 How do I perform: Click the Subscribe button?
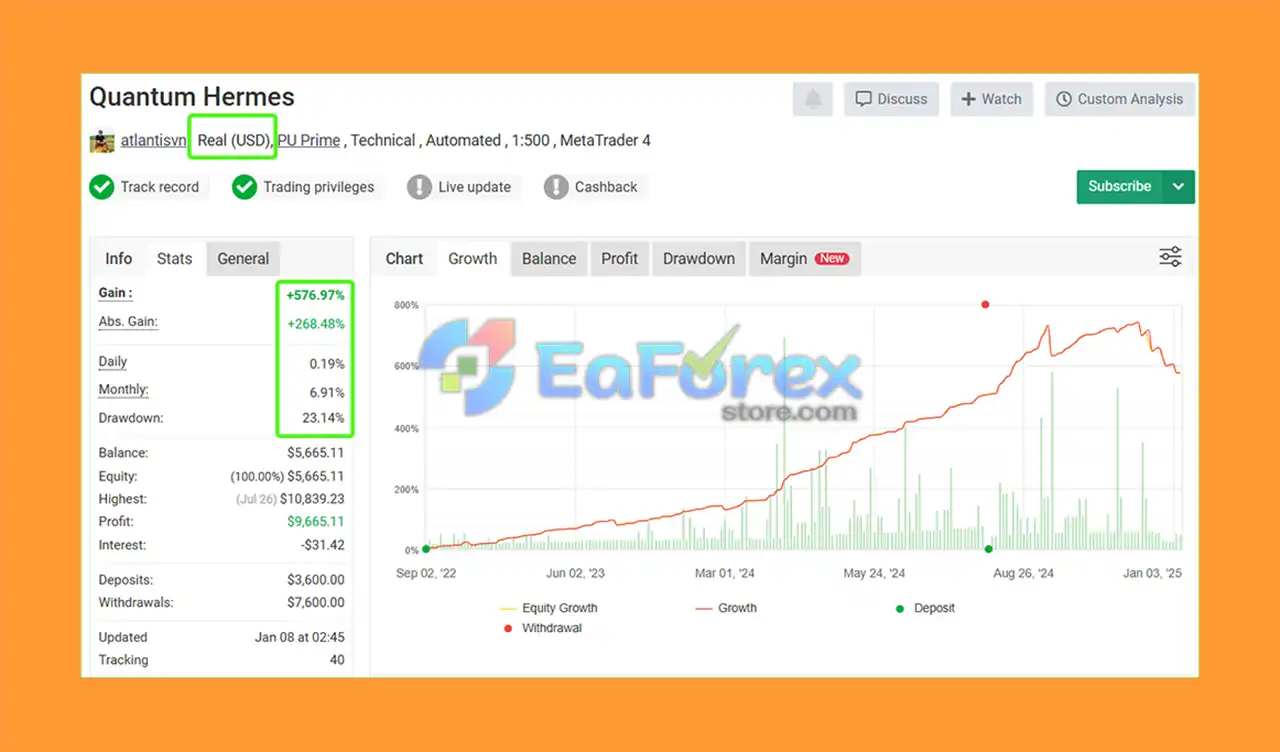1120,186
